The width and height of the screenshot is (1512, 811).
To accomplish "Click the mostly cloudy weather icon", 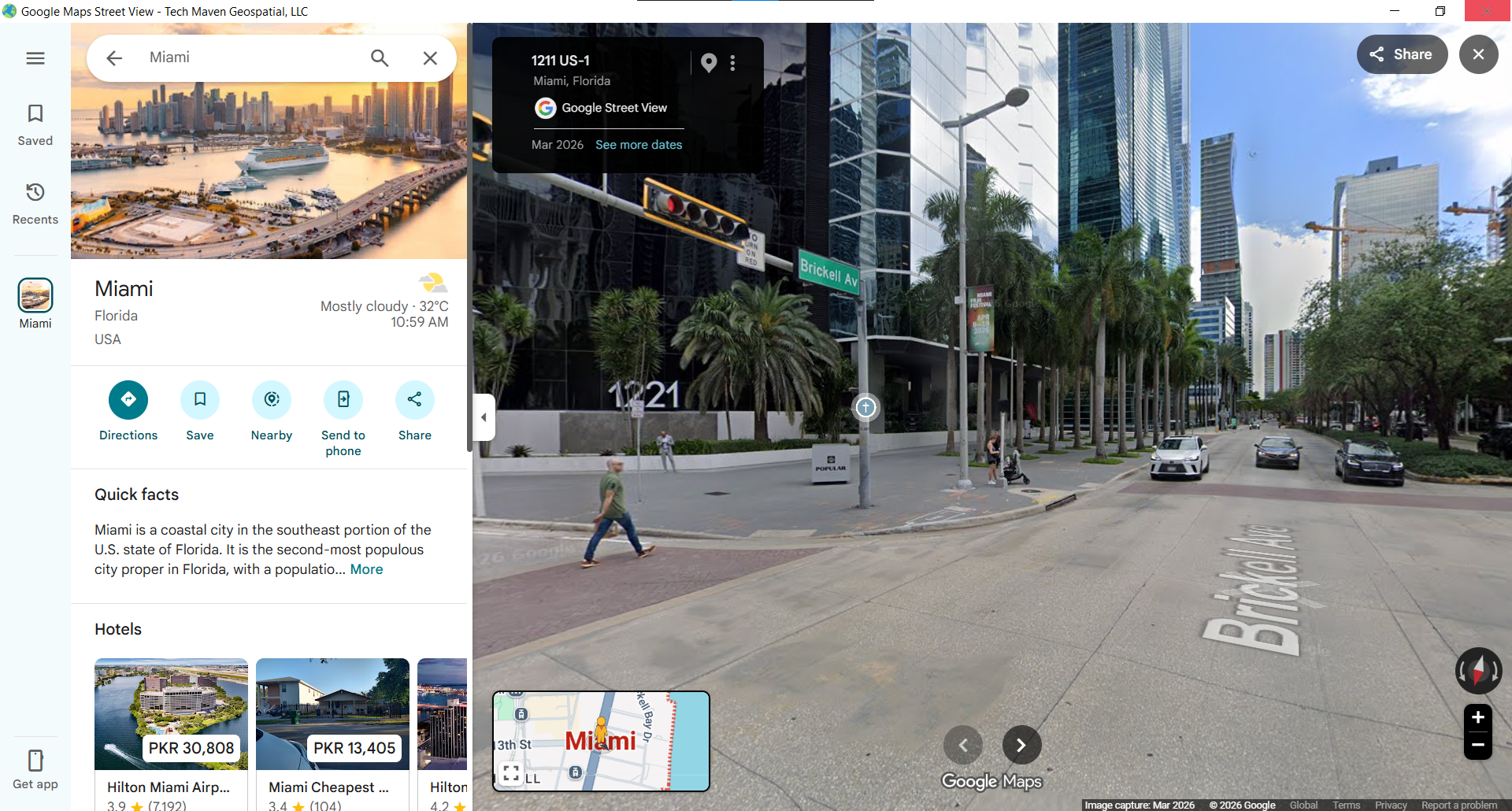I will [432, 283].
